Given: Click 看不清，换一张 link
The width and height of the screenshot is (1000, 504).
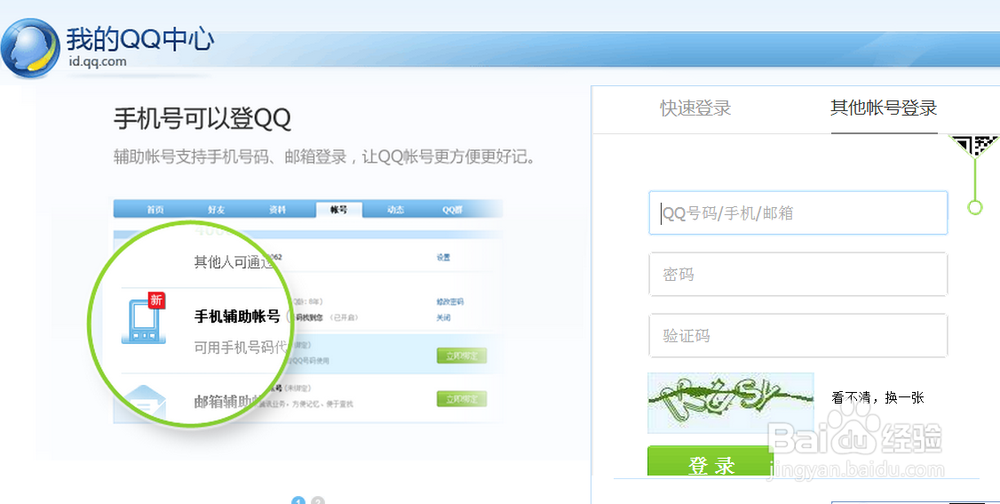Looking at the screenshot, I should pyautogui.click(x=878, y=397).
